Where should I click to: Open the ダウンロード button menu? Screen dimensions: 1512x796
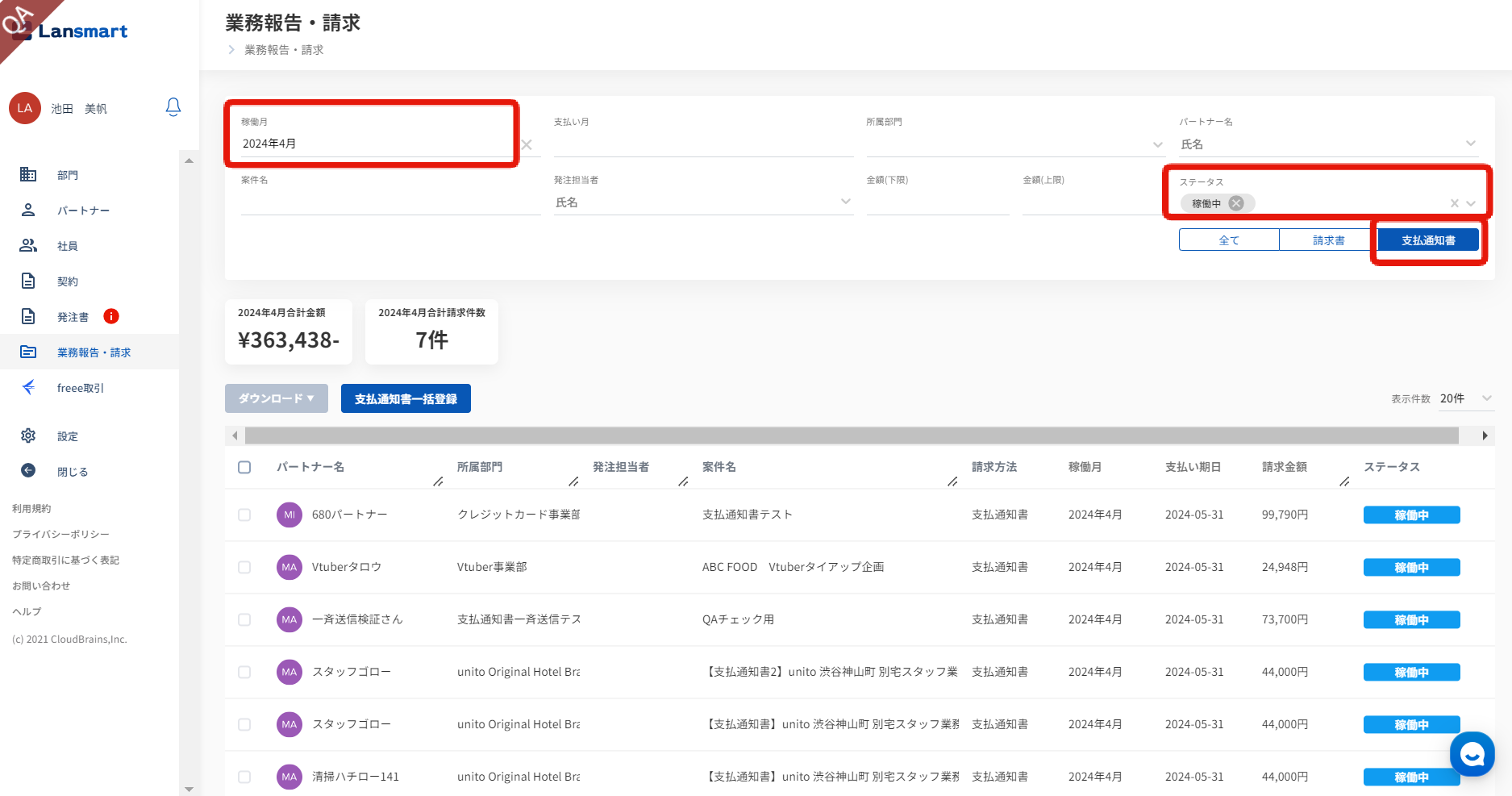coord(276,398)
